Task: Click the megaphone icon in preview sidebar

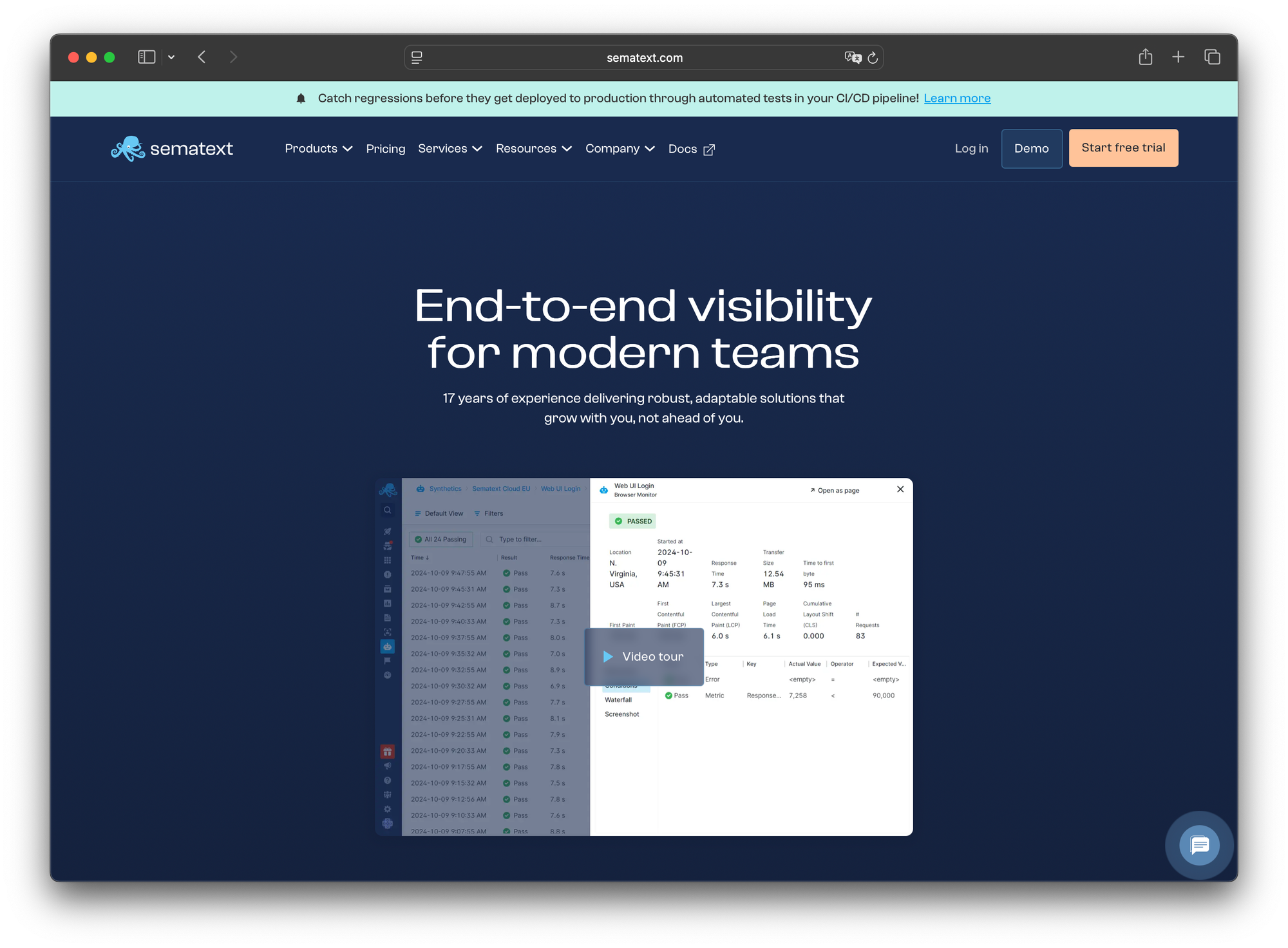Action: click(388, 766)
